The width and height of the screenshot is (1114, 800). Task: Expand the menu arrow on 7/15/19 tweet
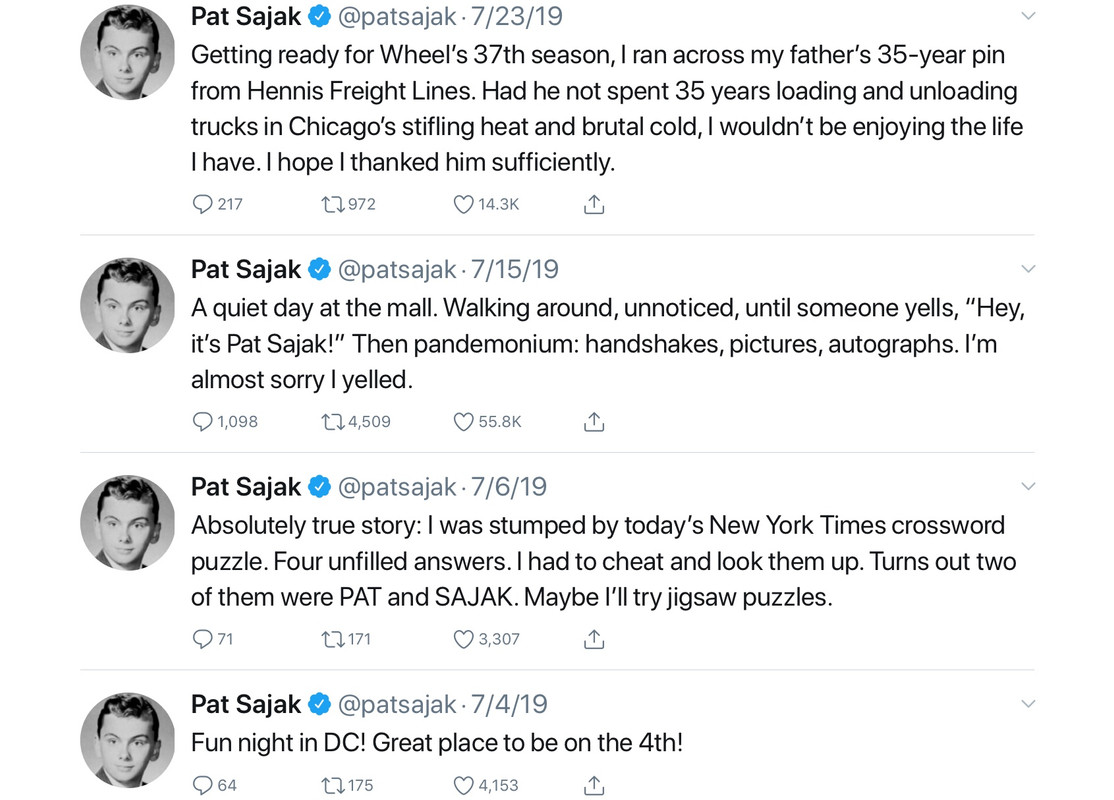(1028, 269)
